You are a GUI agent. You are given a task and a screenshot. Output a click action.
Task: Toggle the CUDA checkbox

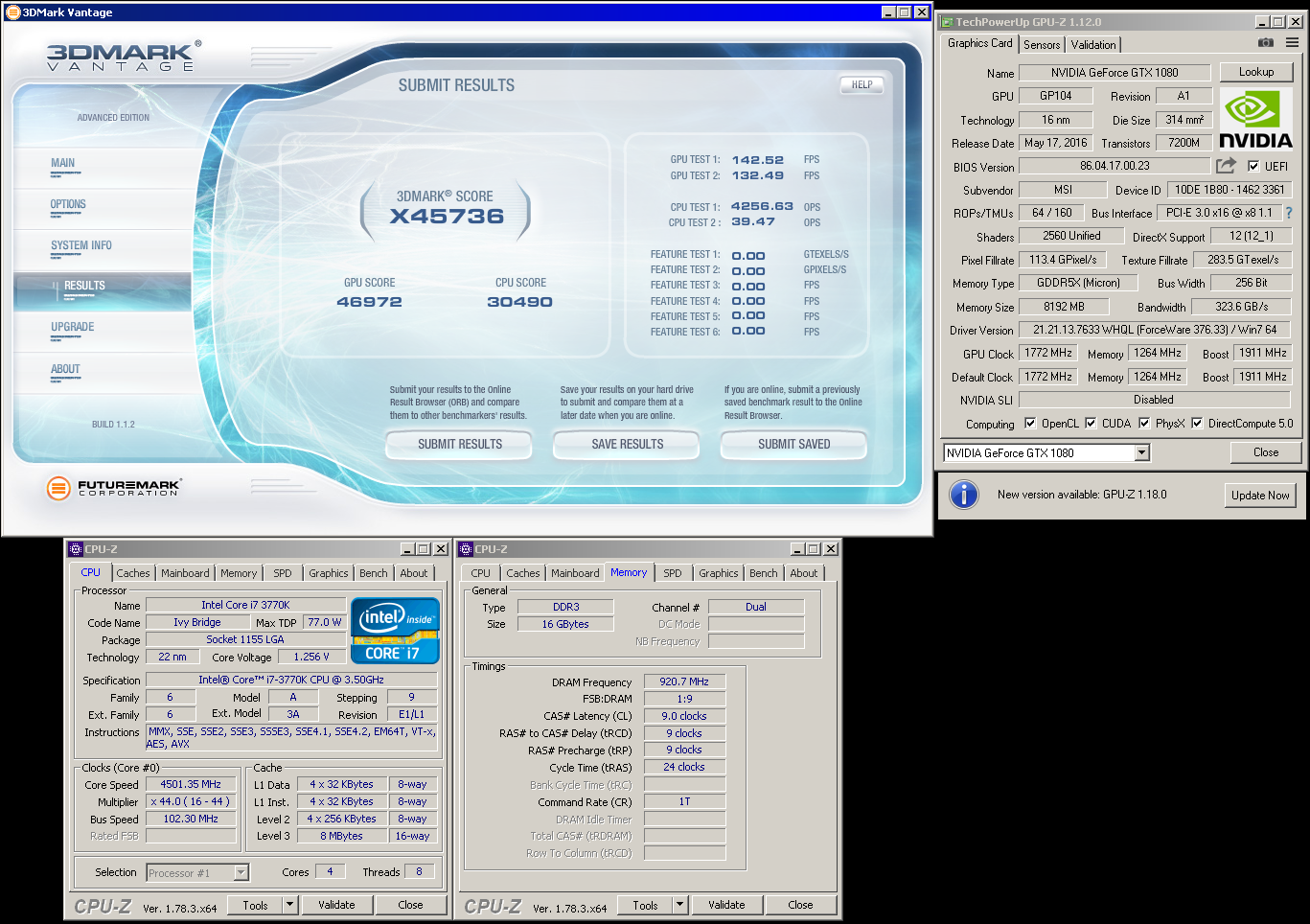coord(1091,423)
